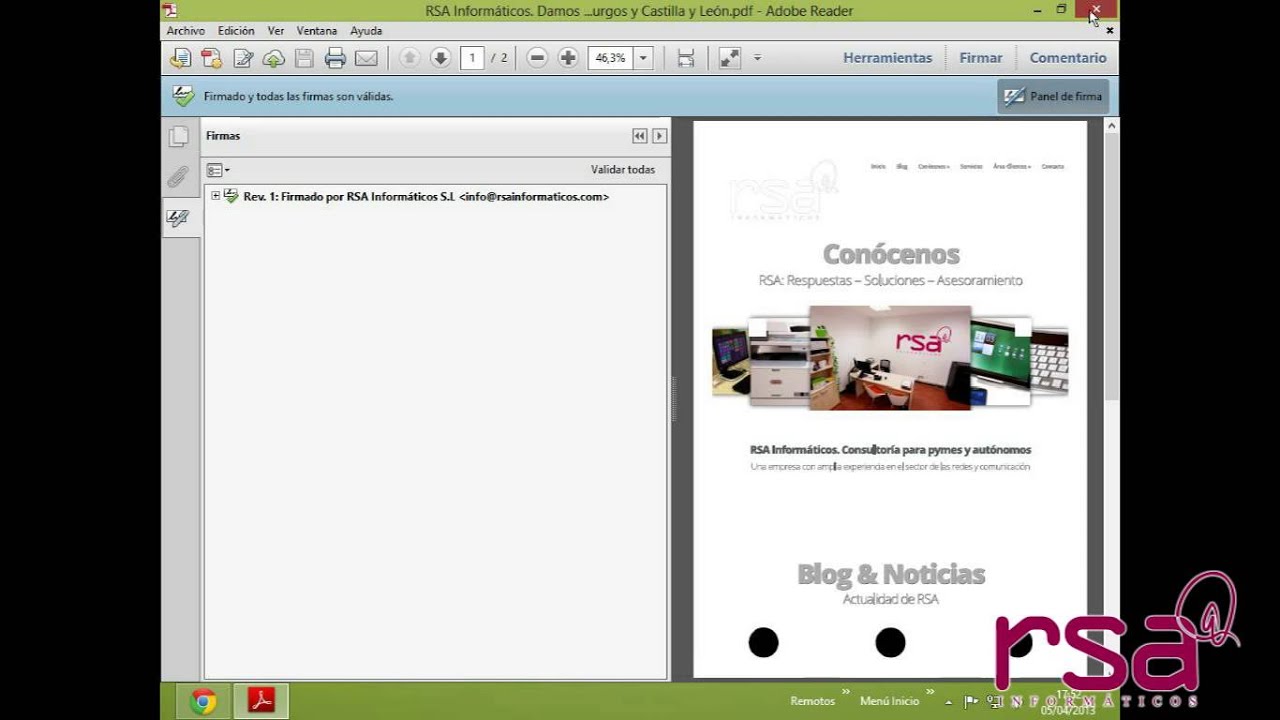Image resolution: width=1280 pixels, height=720 pixels.
Task: Click the Open file toolbar icon
Action: (x=180, y=58)
